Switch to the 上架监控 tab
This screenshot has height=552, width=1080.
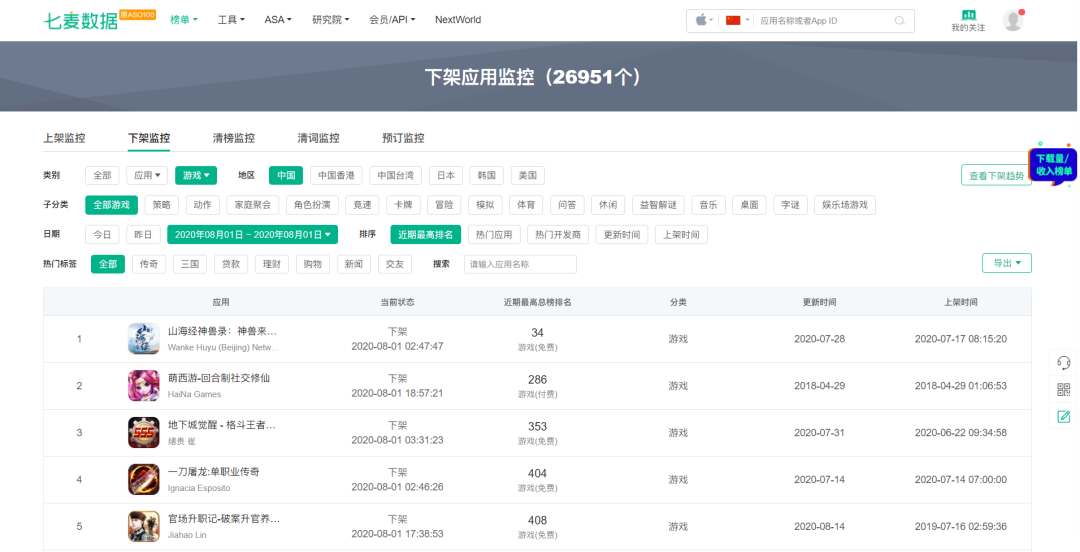pyautogui.click(x=64, y=138)
